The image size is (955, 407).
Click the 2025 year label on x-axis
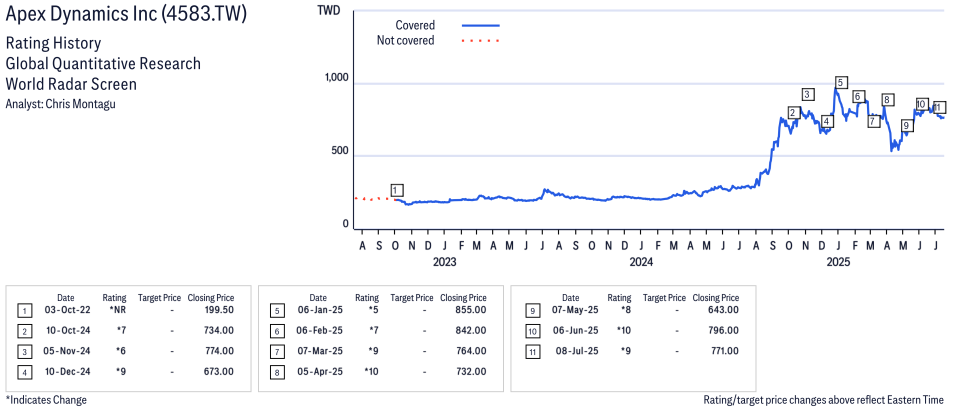point(838,262)
